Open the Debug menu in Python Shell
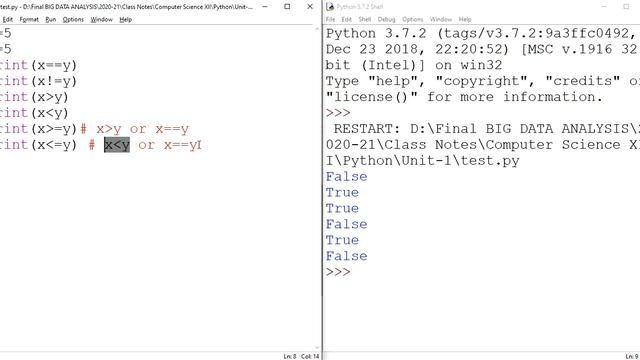Image resolution: width=640 pixels, height=360 pixels. 386,19
